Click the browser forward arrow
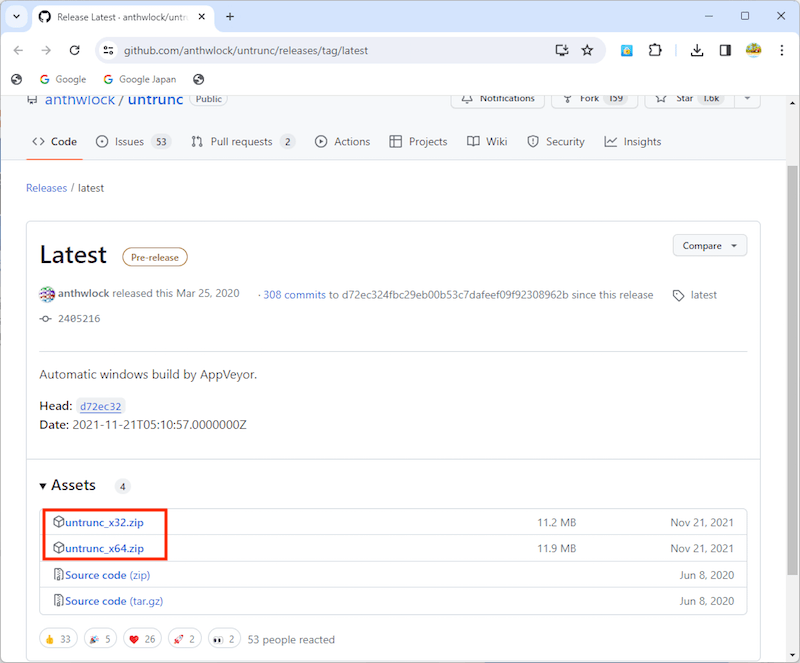Screen dimensions: 800x663 point(46,50)
